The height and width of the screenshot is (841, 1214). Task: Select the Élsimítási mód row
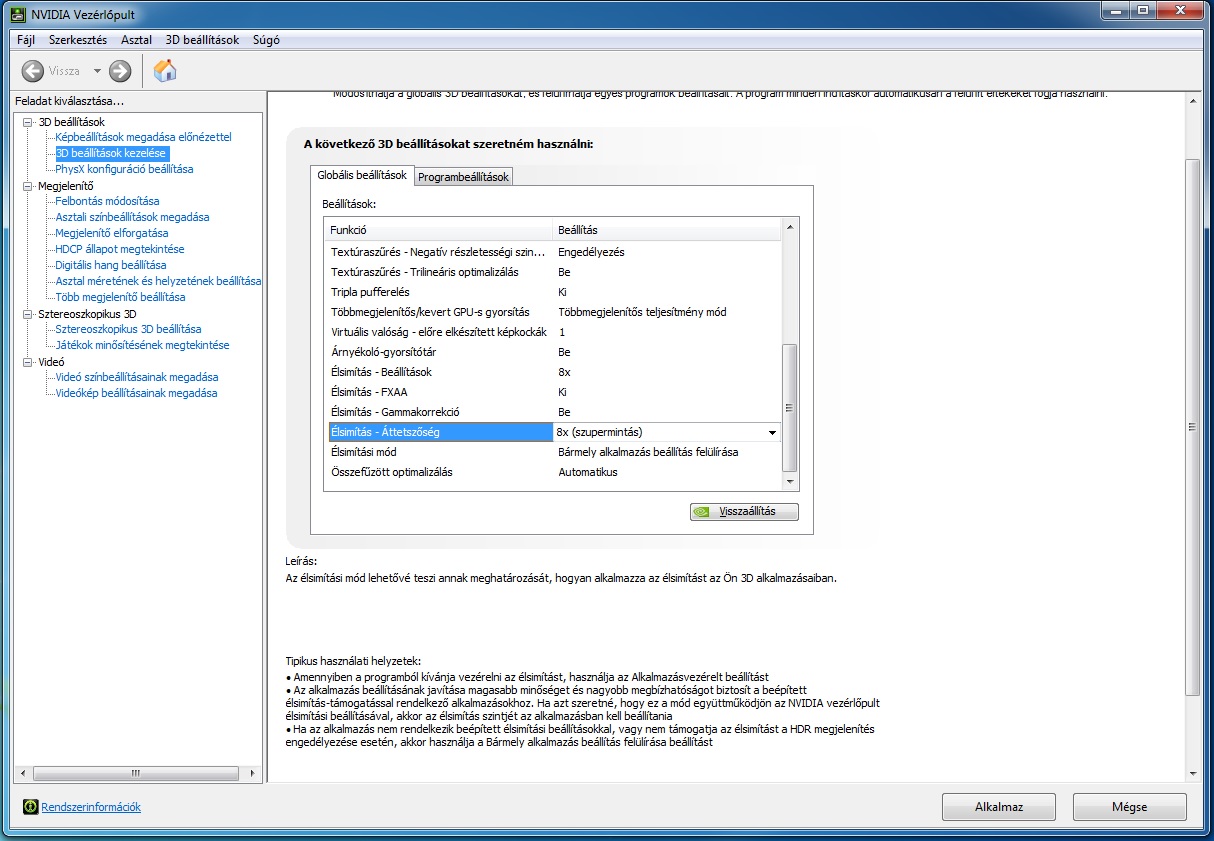(x=553, y=452)
